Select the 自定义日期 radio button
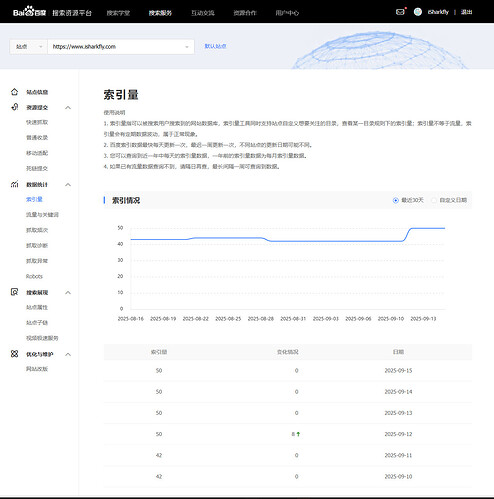The image size is (494, 499). click(x=434, y=200)
